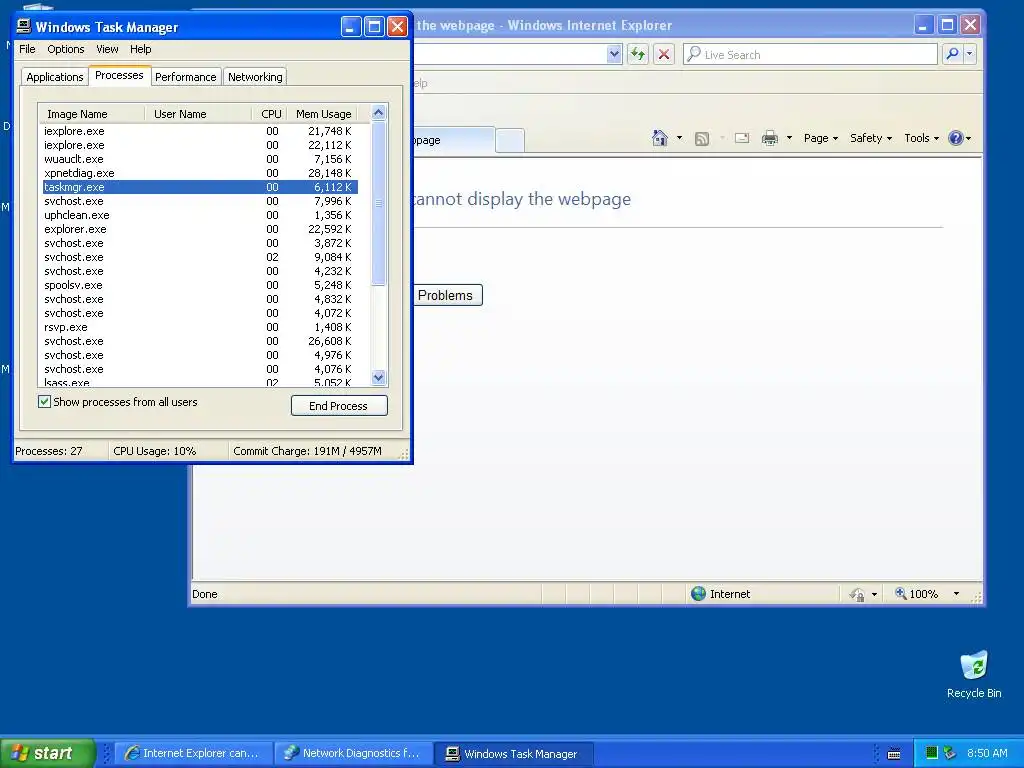Viewport: 1024px width, 768px height.
Task: Open Task Manager View menu
Action: click(x=107, y=49)
